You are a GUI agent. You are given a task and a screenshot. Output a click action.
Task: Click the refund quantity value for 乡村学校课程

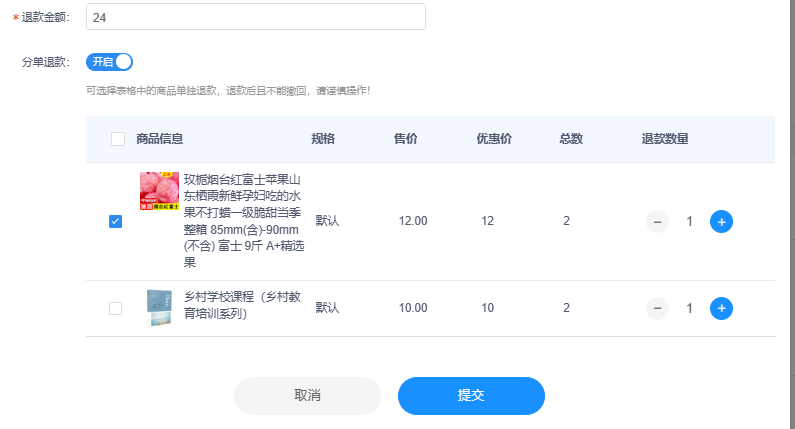pos(689,308)
